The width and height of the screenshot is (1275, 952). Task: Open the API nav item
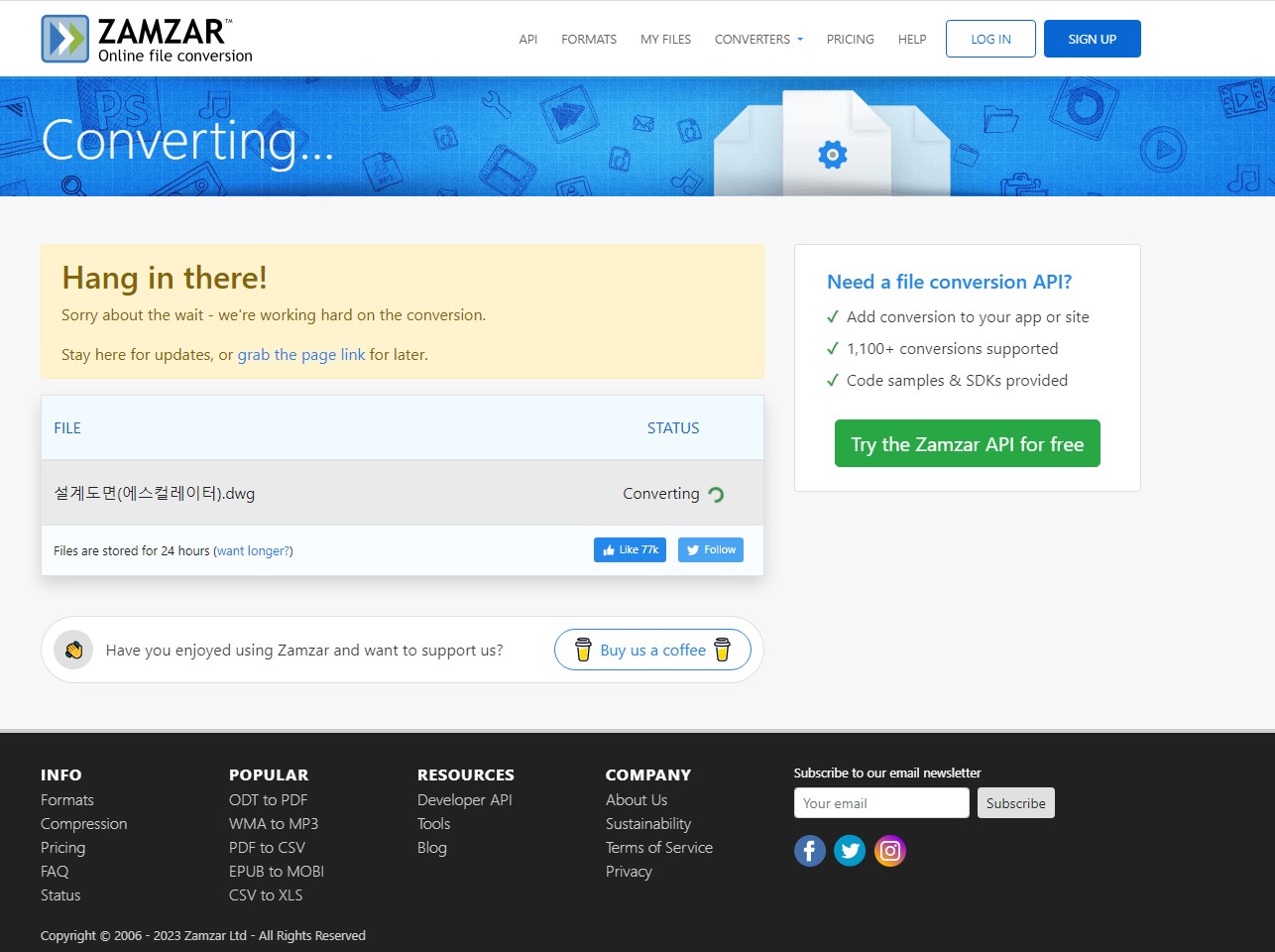tap(528, 40)
